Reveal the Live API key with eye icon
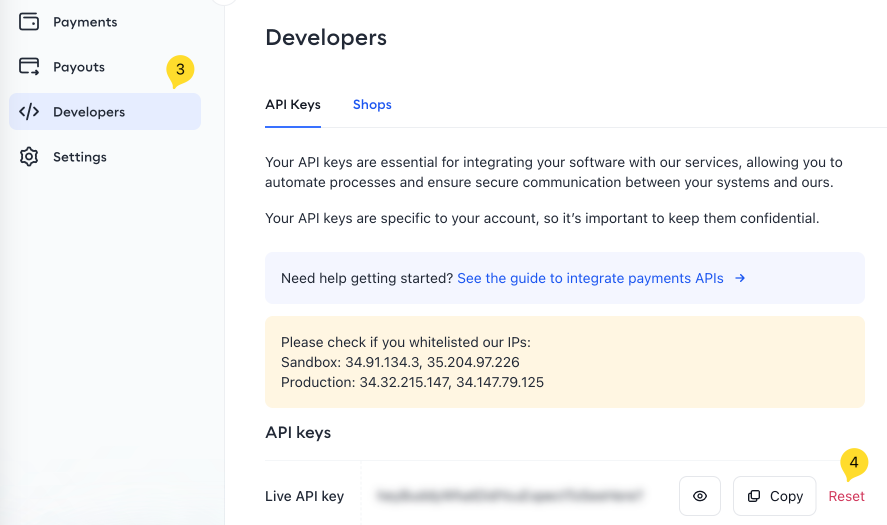Screen dimensions: 887x525 (x=700, y=496)
